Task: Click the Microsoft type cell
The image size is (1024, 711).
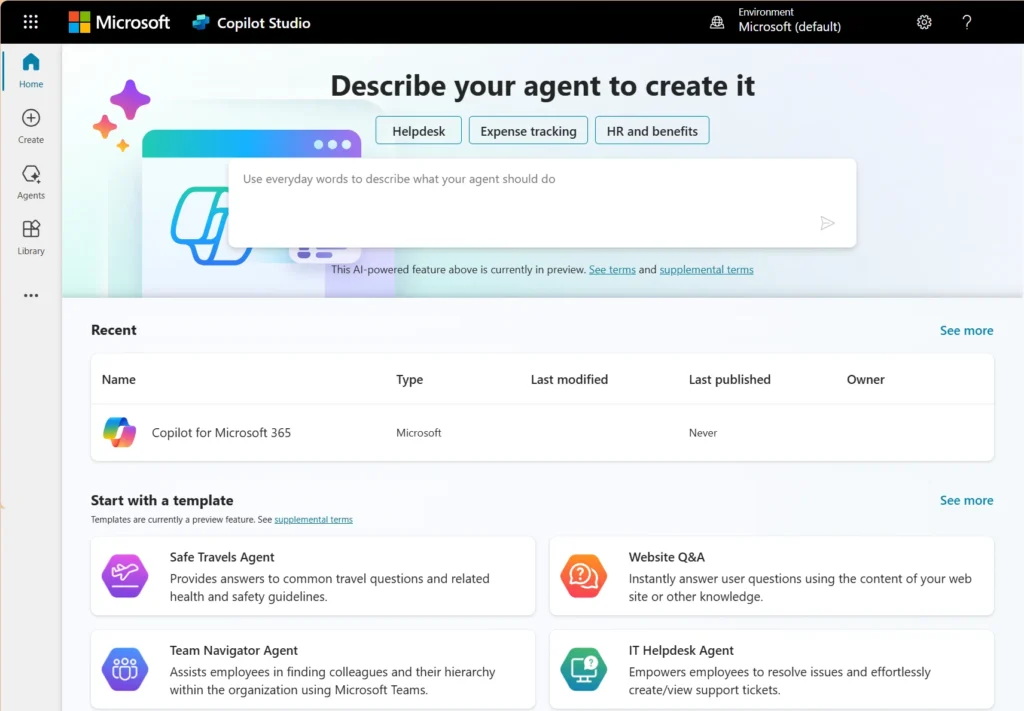Action: coord(419,432)
